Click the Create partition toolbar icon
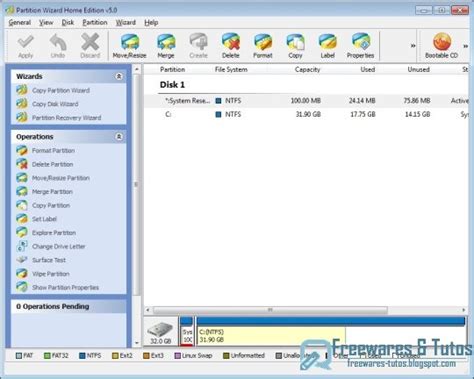Image resolution: width=474 pixels, height=379 pixels. click(198, 46)
